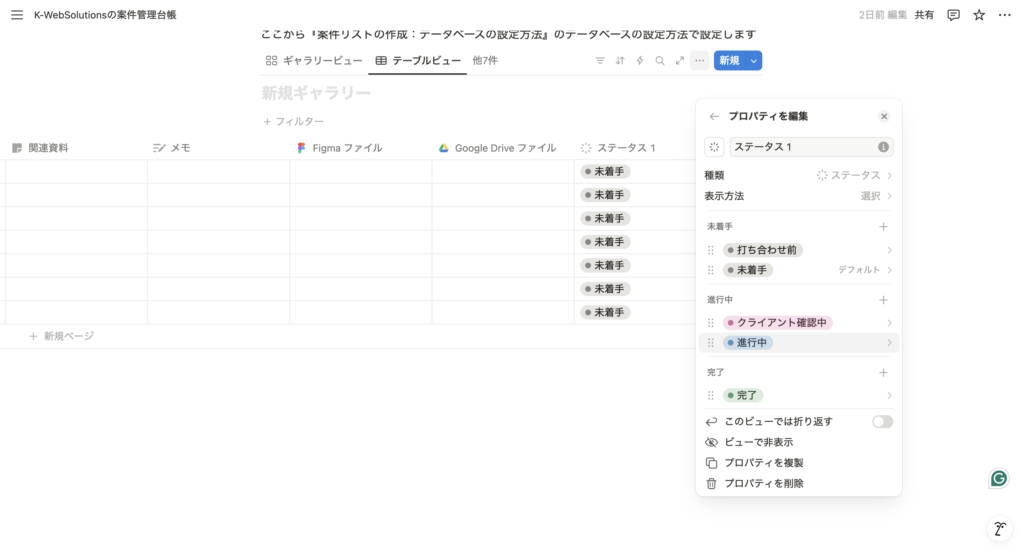
Task: Open the search magnifier in database toolbar
Action: [660, 61]
